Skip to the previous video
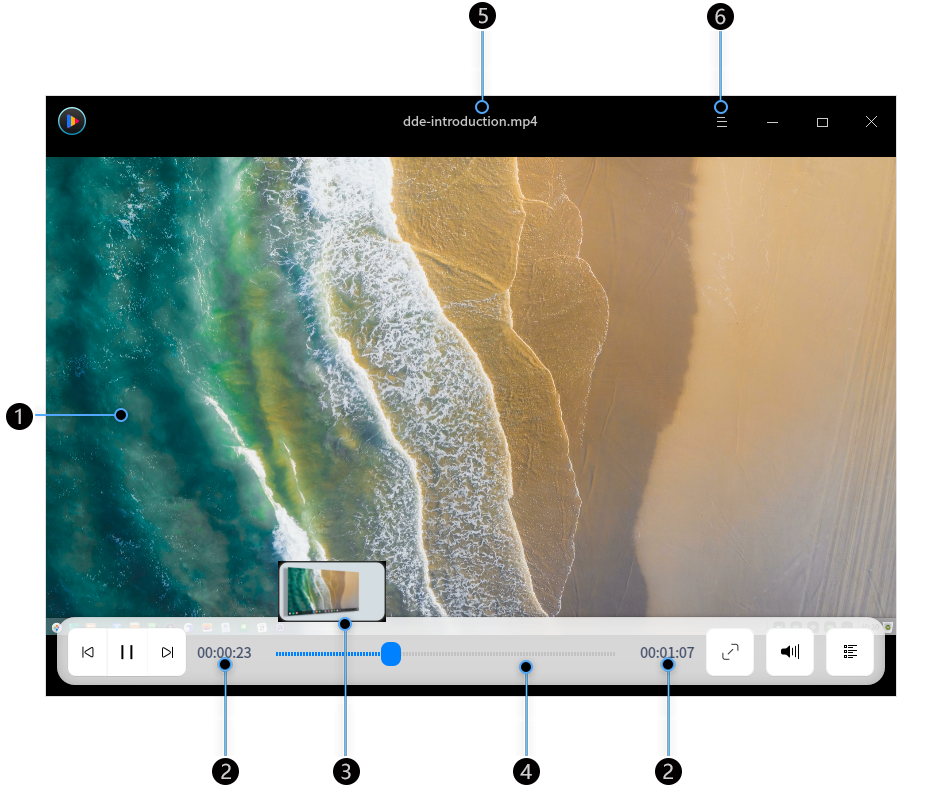The height and width of the screenshot is (792, 943). point(88,652)
